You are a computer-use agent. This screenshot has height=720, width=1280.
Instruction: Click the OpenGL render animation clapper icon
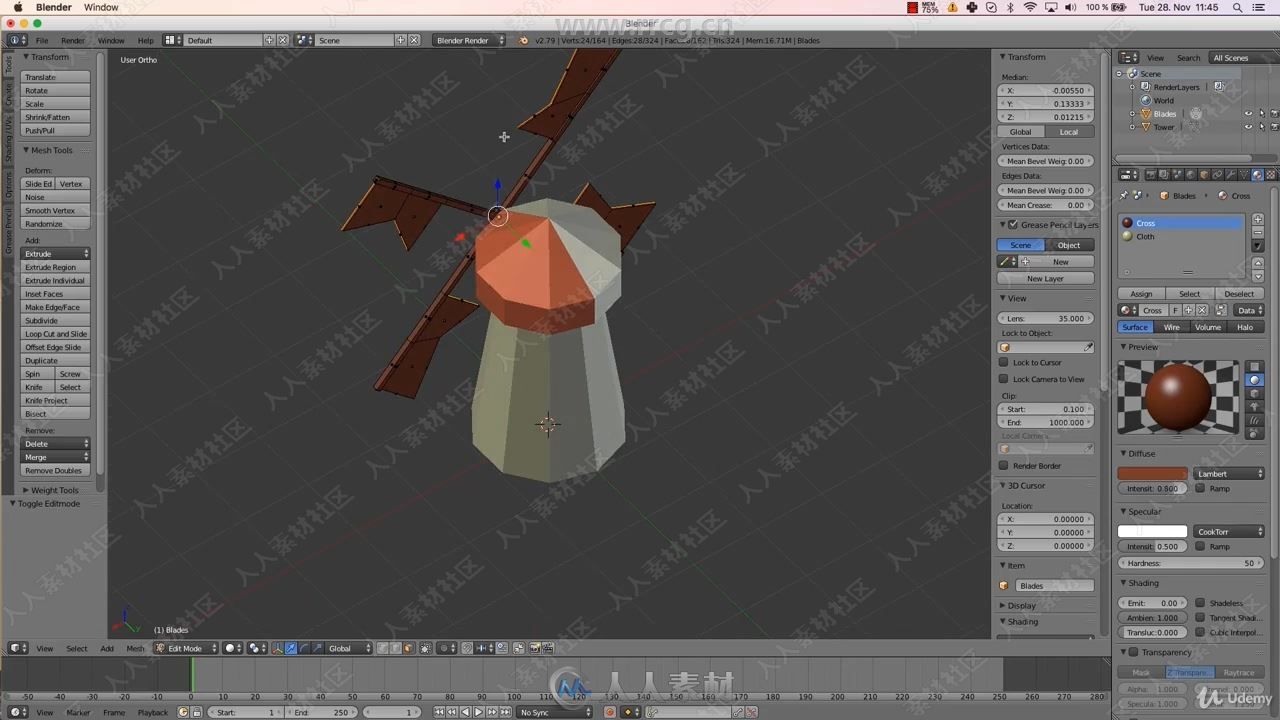pos(547,648)
